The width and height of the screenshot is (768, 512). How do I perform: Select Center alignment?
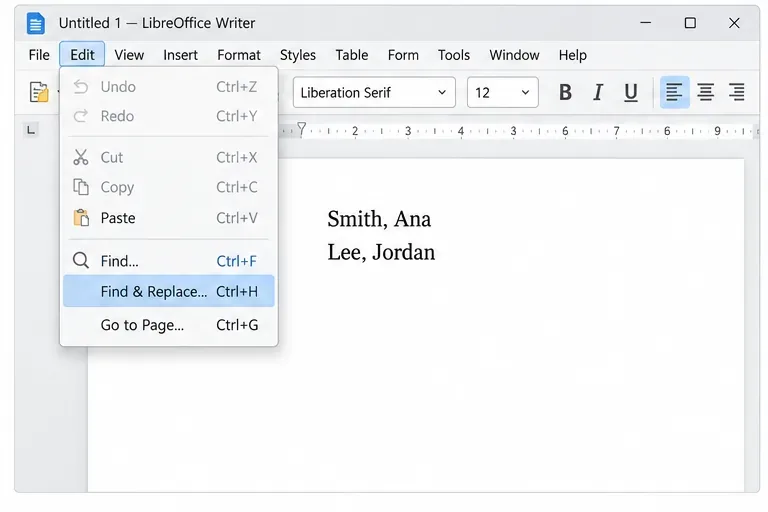[x=705, y=92]
